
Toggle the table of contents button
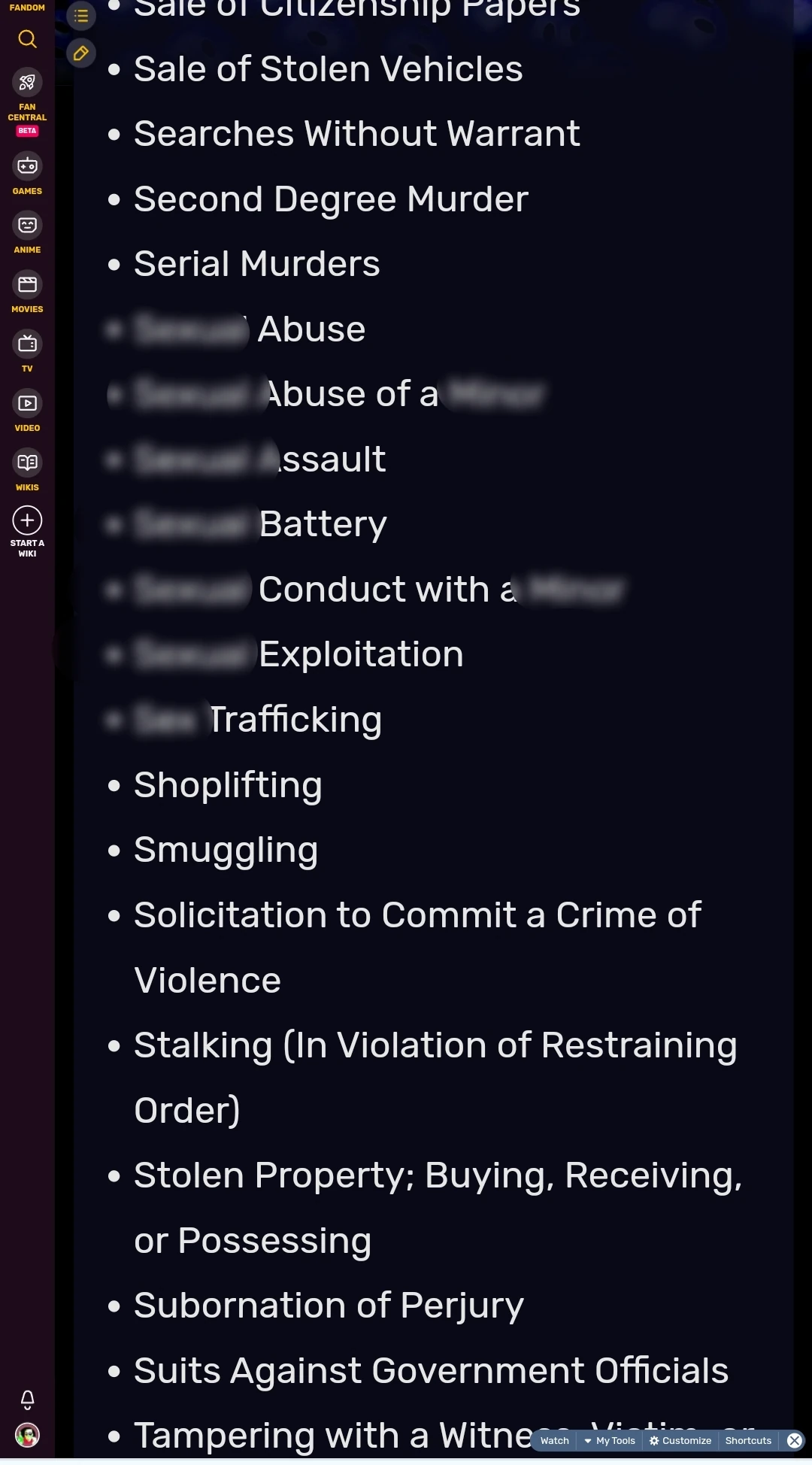tap(81, 16)
